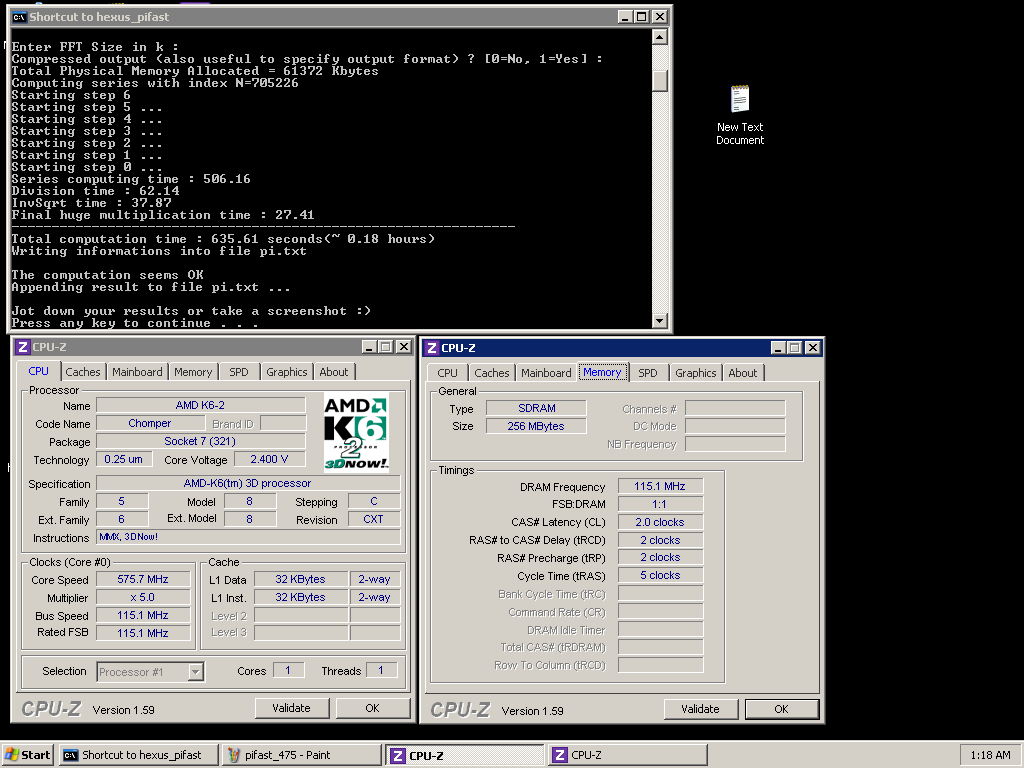Click console scrollbar up arrow
1024x768 pixels.
pyautogui.click(x=660, y=37)
